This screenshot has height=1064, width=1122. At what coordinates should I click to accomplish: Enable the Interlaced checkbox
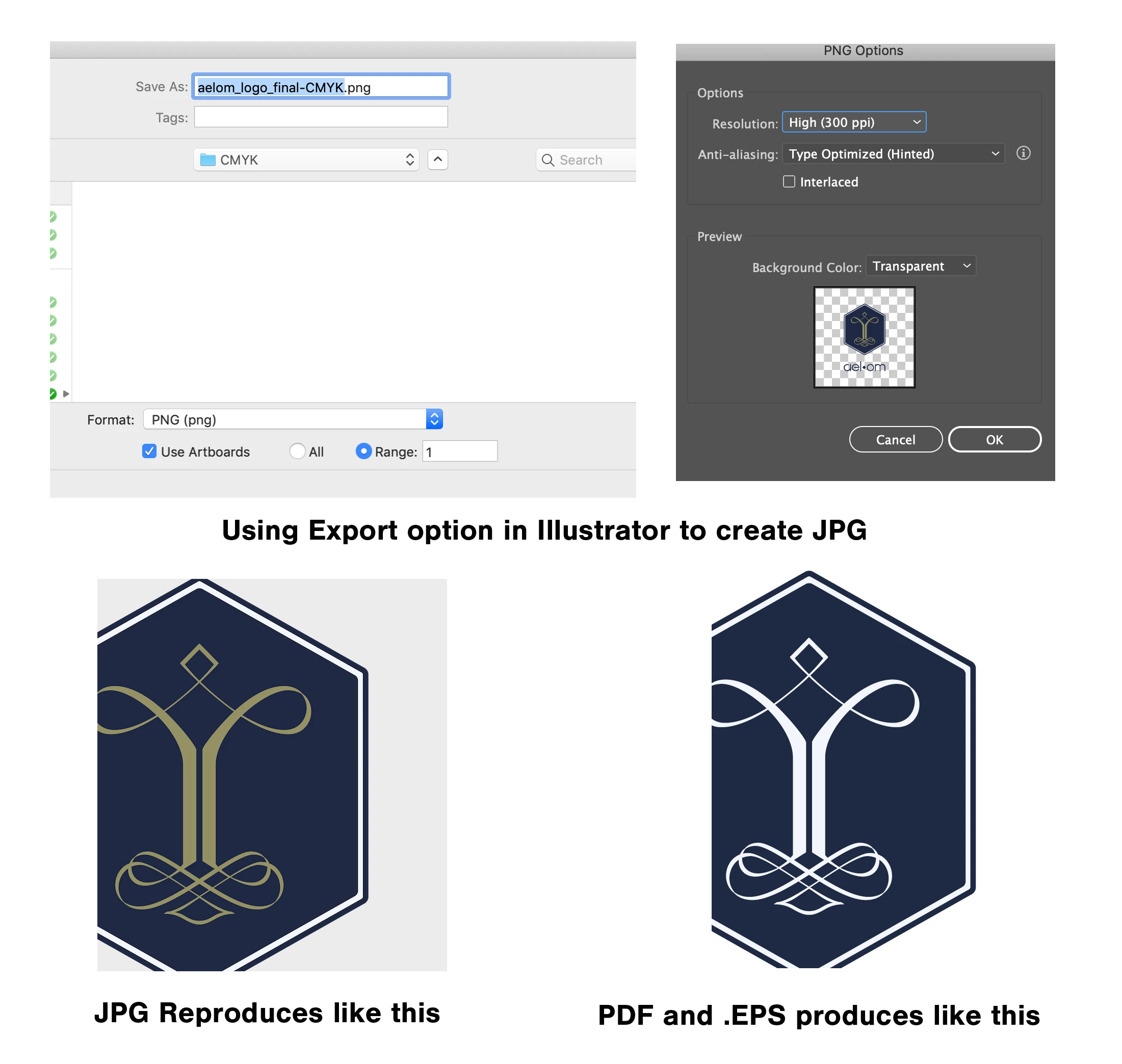pyautogui.click(x=789, y=181)
